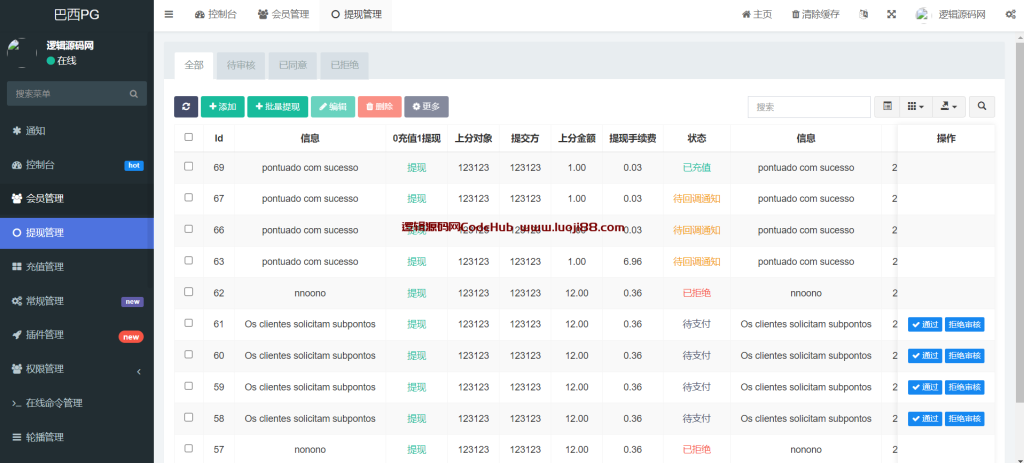The height and width of the screenshot is (463, 1024).
Task: Click the 主页 home link
Action: pos(757,14)
